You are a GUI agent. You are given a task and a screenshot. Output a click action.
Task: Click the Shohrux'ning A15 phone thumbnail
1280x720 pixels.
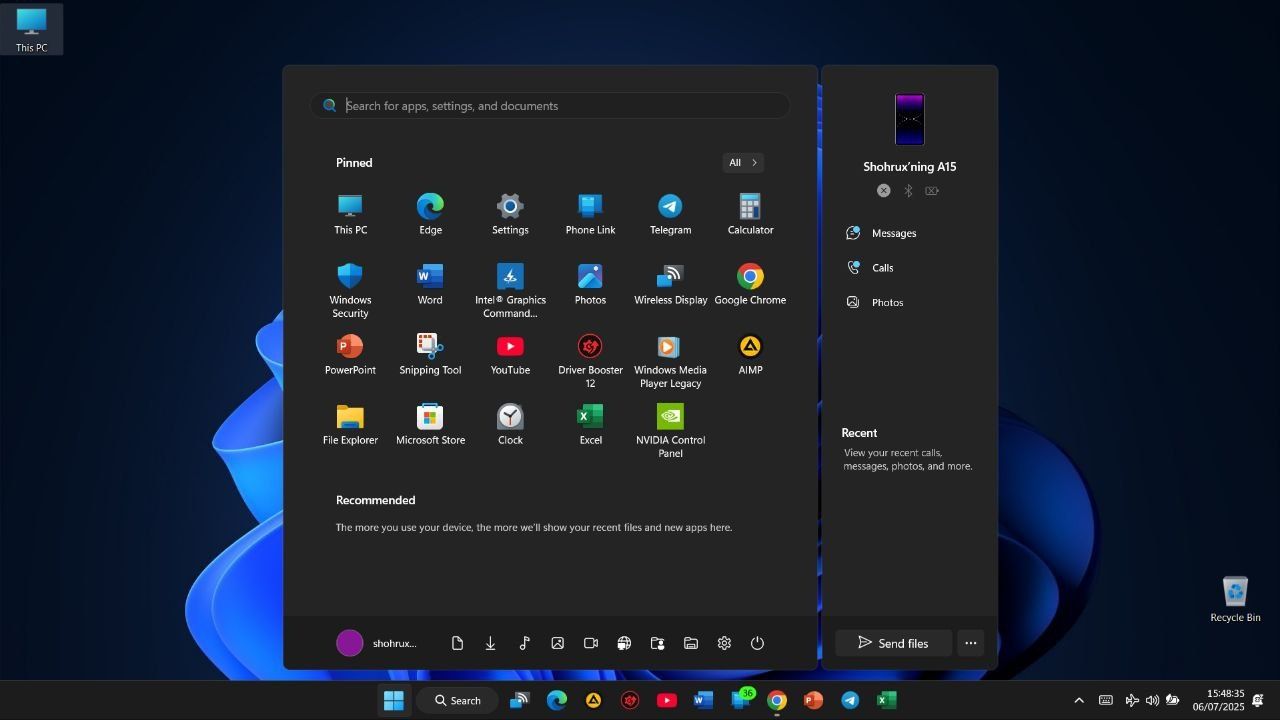(910, 119)
